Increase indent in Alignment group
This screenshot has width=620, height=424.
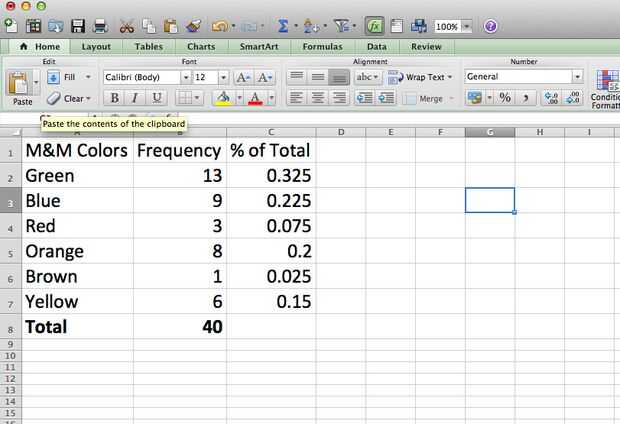point(386,98)
